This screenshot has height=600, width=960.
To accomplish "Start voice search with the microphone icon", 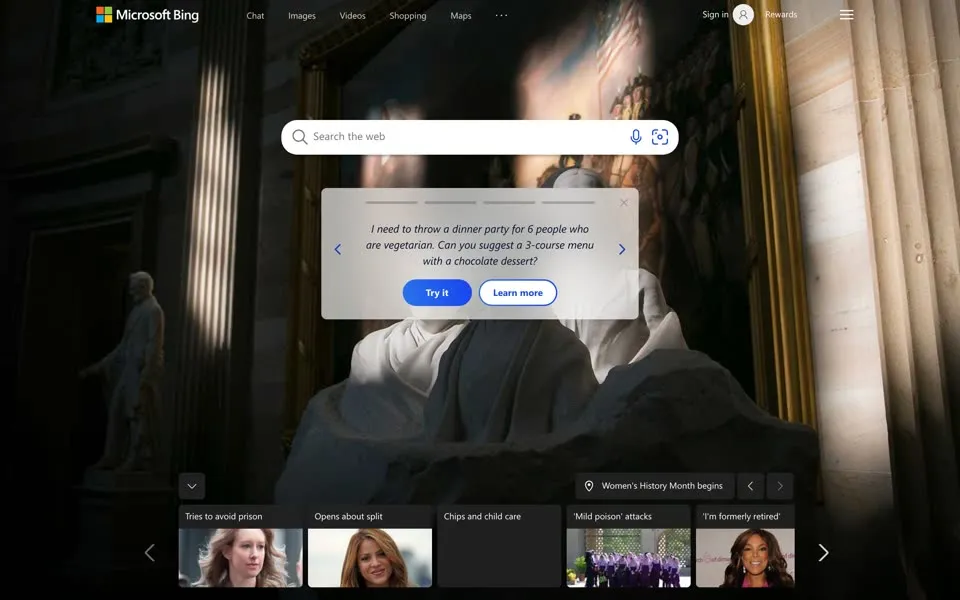I will click(636, 137).
